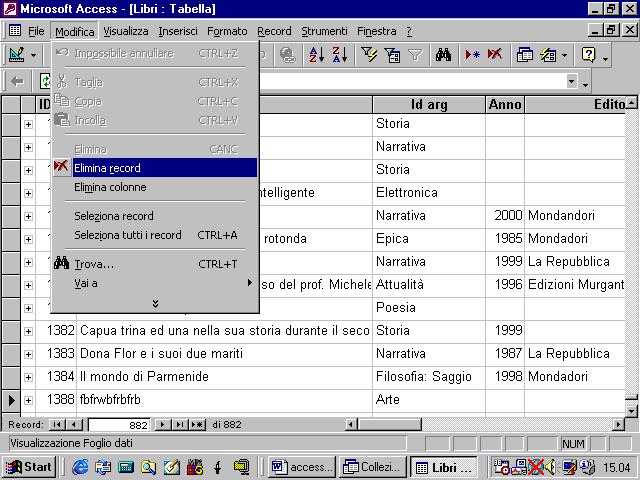Click the Anno column header
Viewport: 640px width, 480px height.
(x=505, y=104)
